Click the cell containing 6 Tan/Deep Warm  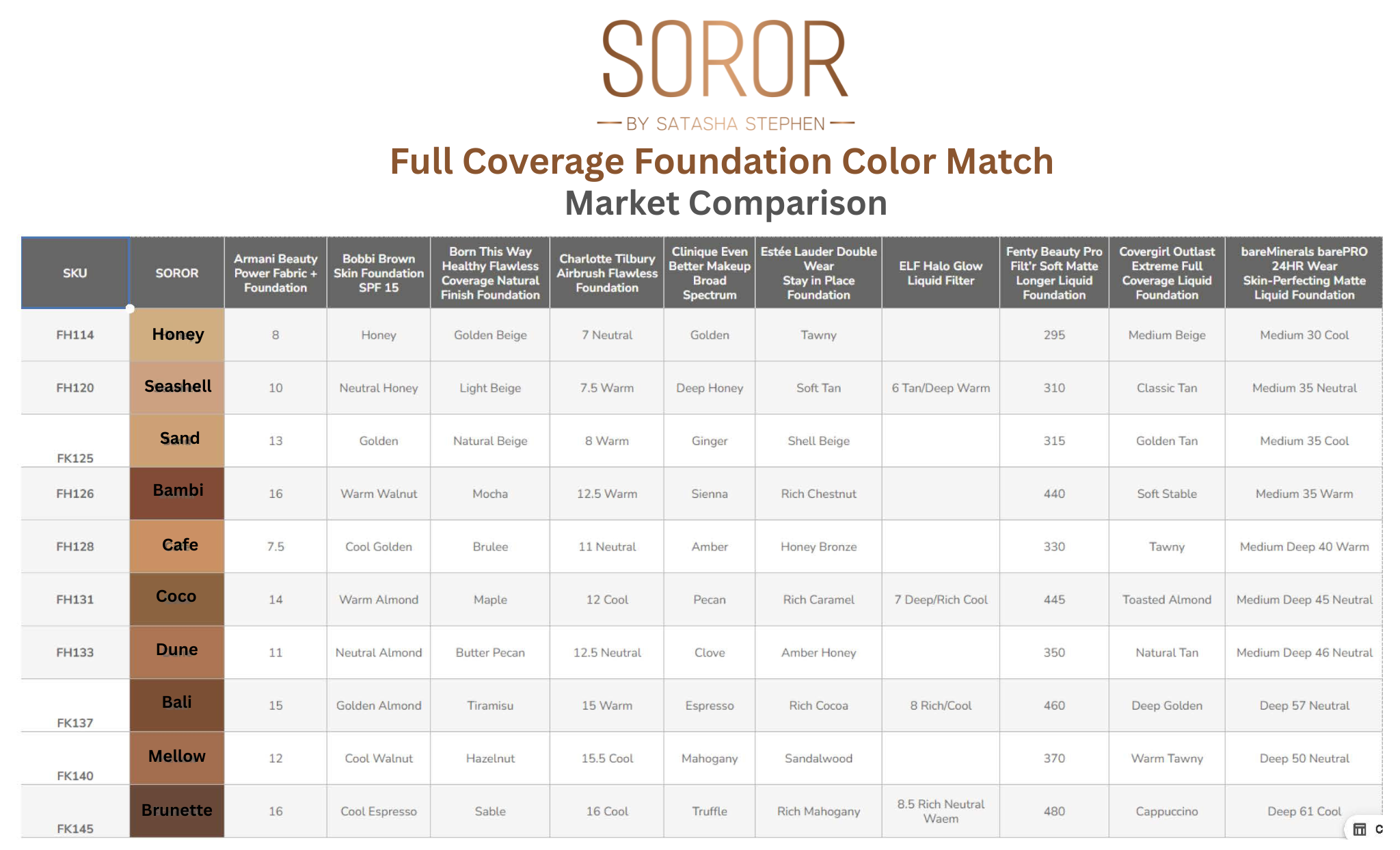click(941, 388)
